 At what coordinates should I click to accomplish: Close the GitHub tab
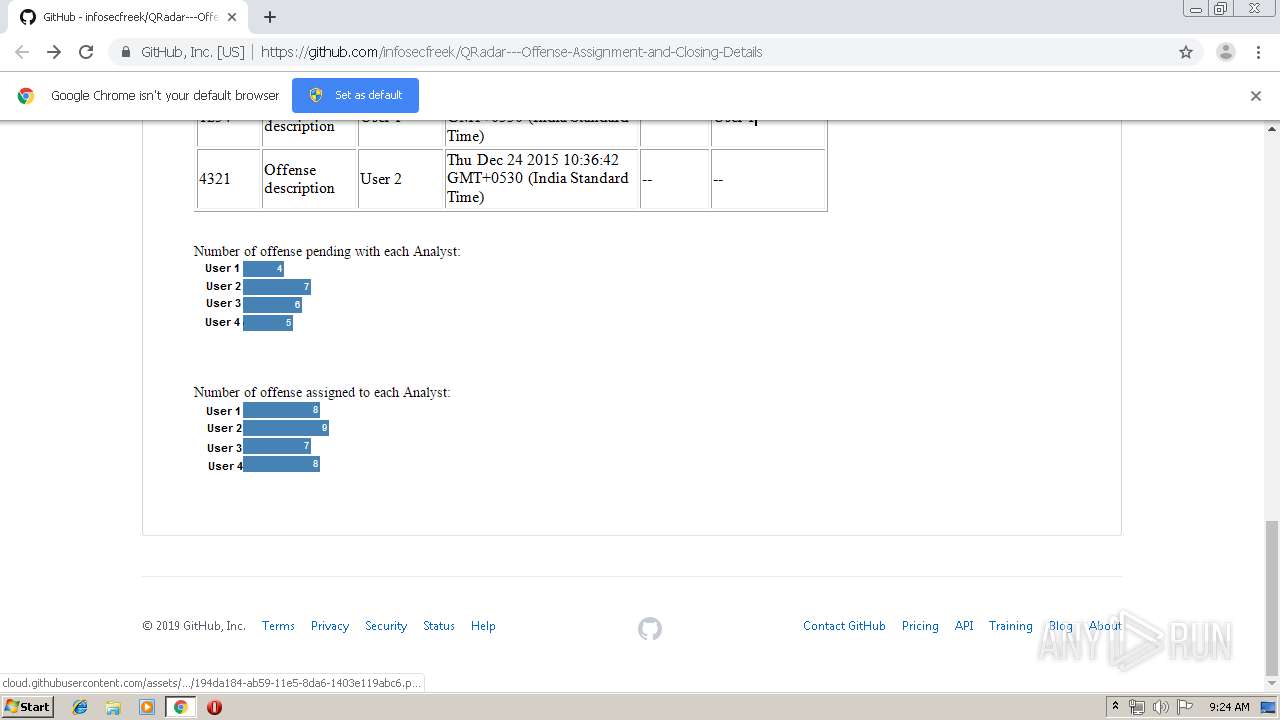click(232, 17)
